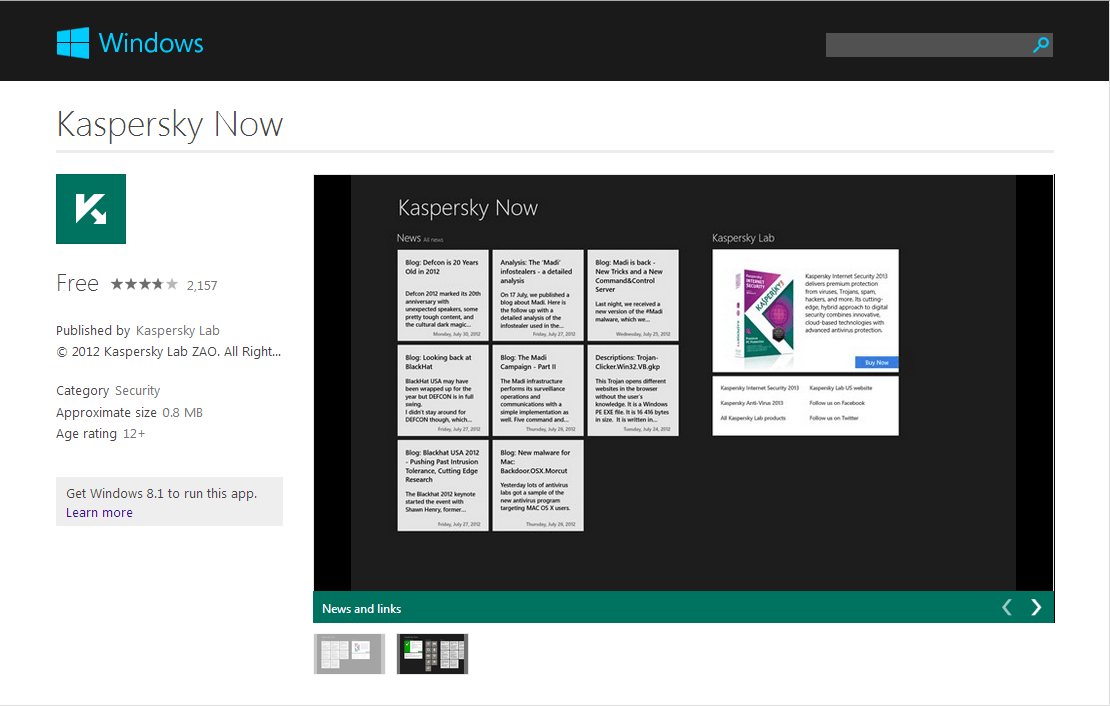Click the Free price label
1110x706 pixels.
click(77, 283)
